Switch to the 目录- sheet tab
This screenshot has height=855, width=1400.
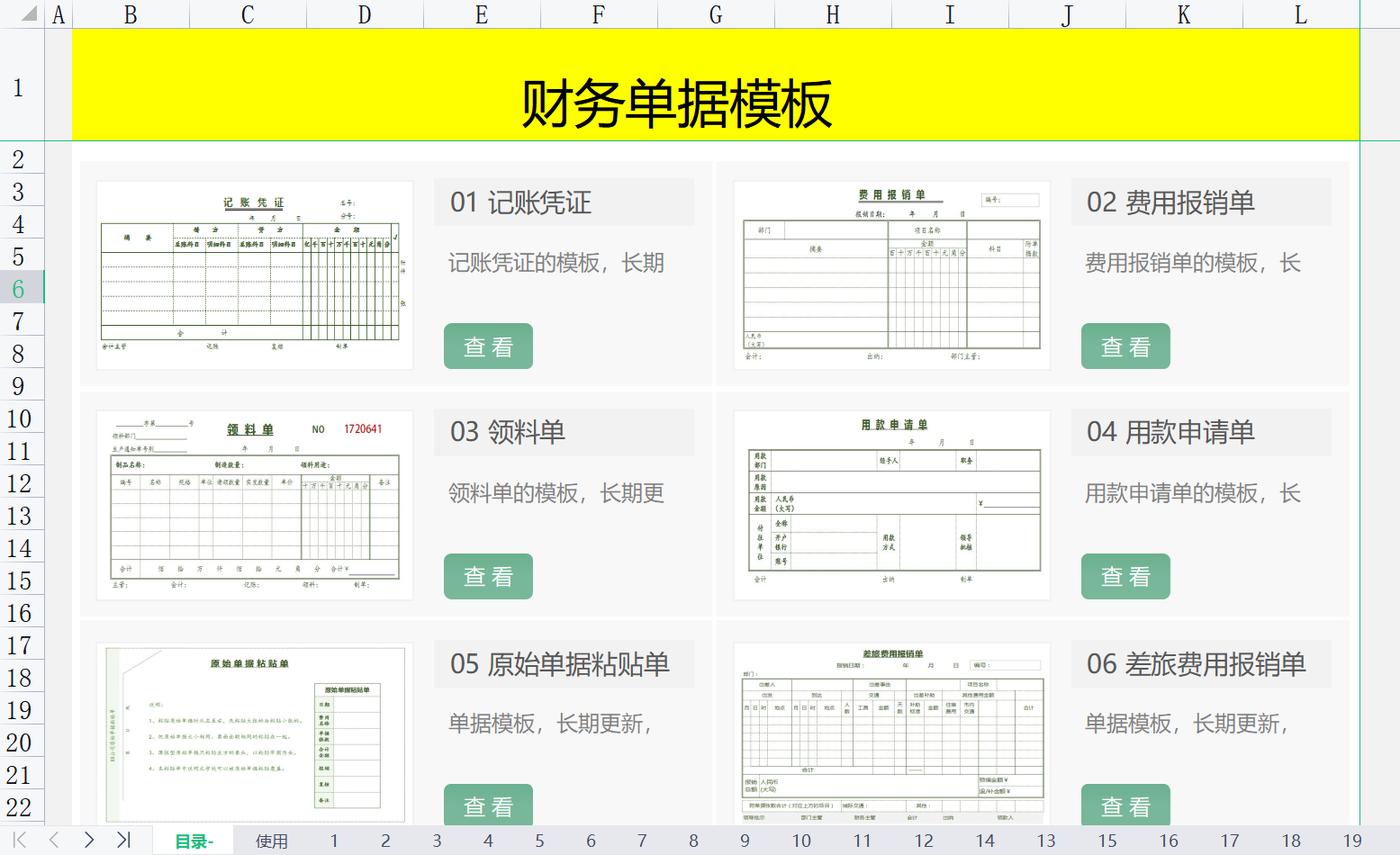tap(192, 840)
